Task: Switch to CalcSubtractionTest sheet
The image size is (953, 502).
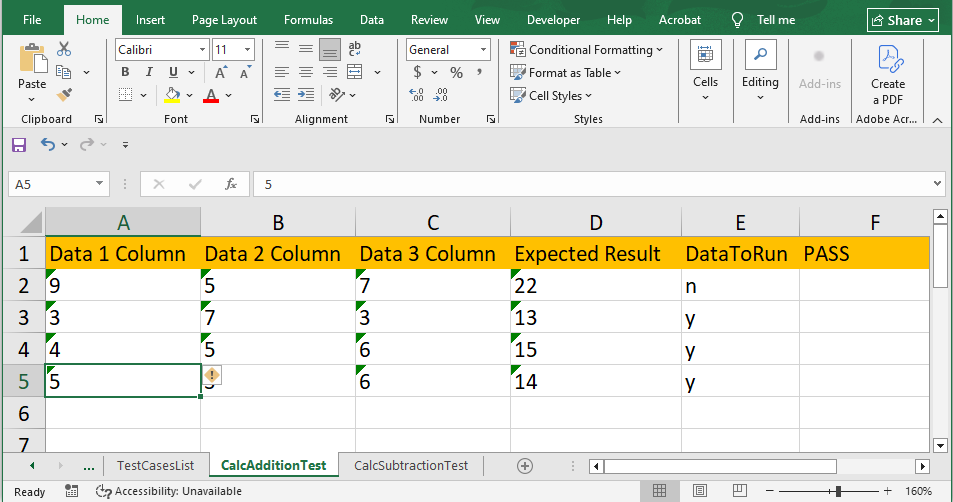Action: click(411, 466)
